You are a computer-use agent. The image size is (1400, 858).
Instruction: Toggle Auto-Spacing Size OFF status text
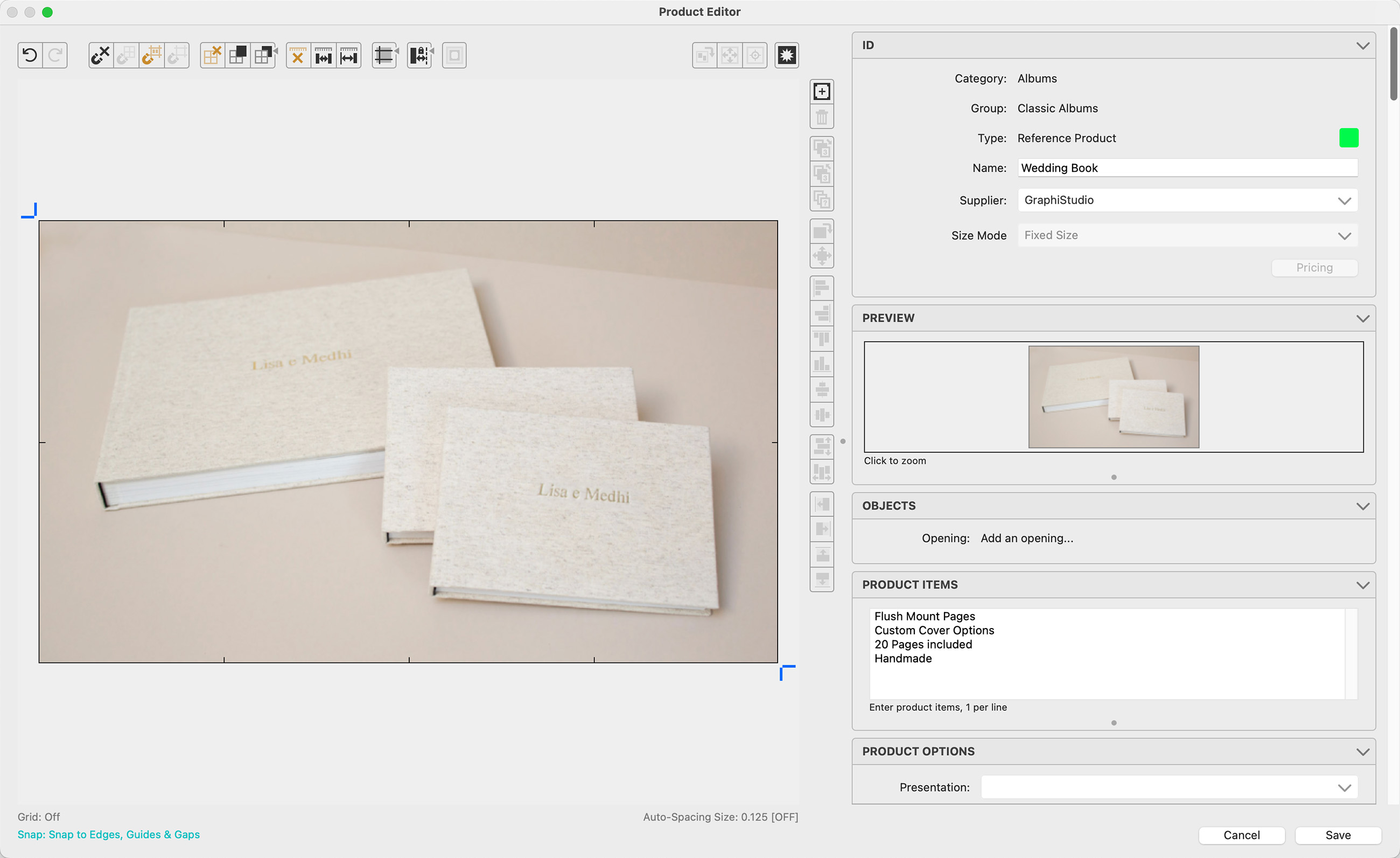coord(720,817)
